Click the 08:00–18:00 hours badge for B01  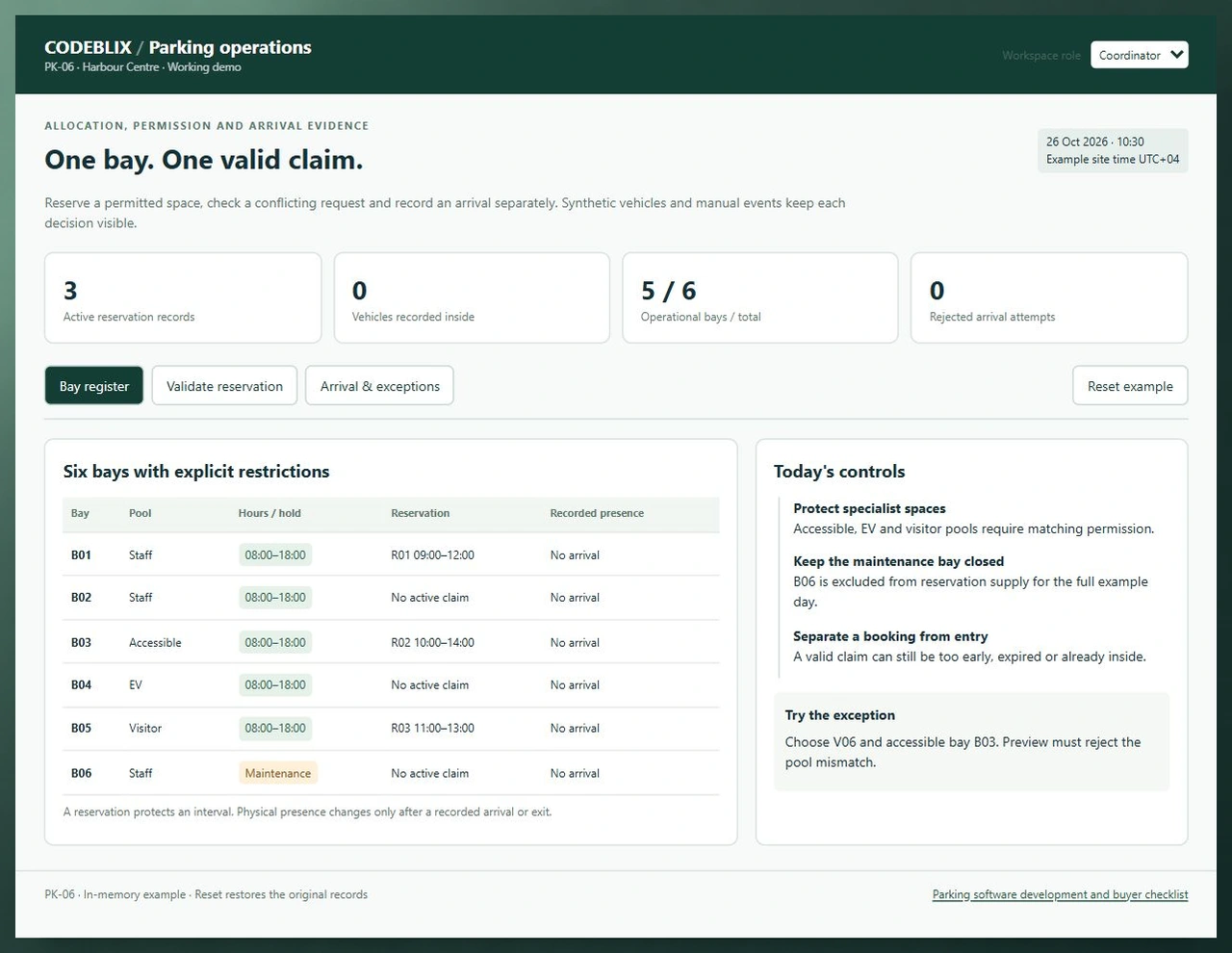point(275,555)
